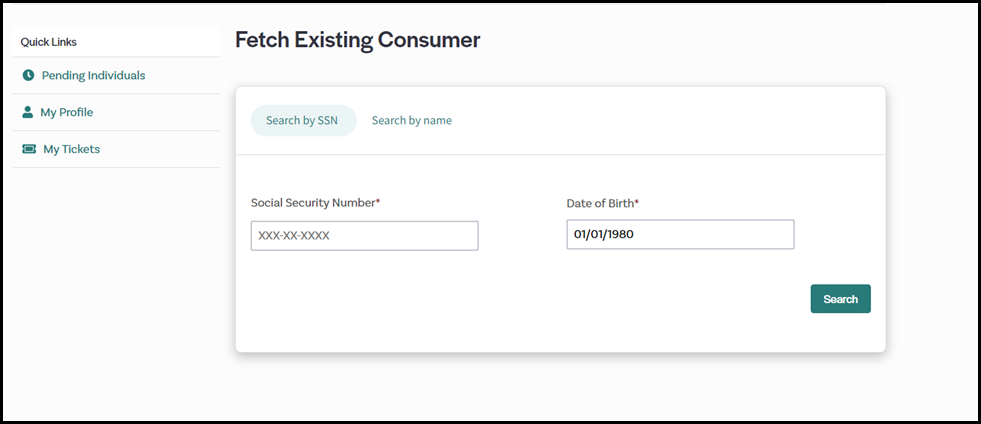
Task: Click the Date of Birth input field
Action: coord(680,235)
